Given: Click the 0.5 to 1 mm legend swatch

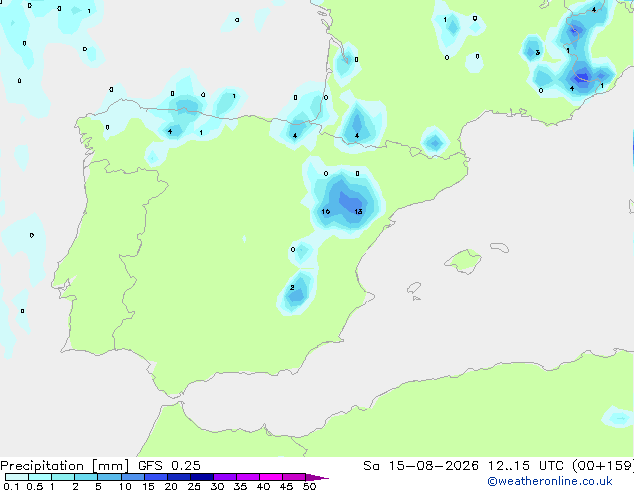Looking at the screenshot, I should click(x=40, y=477).
